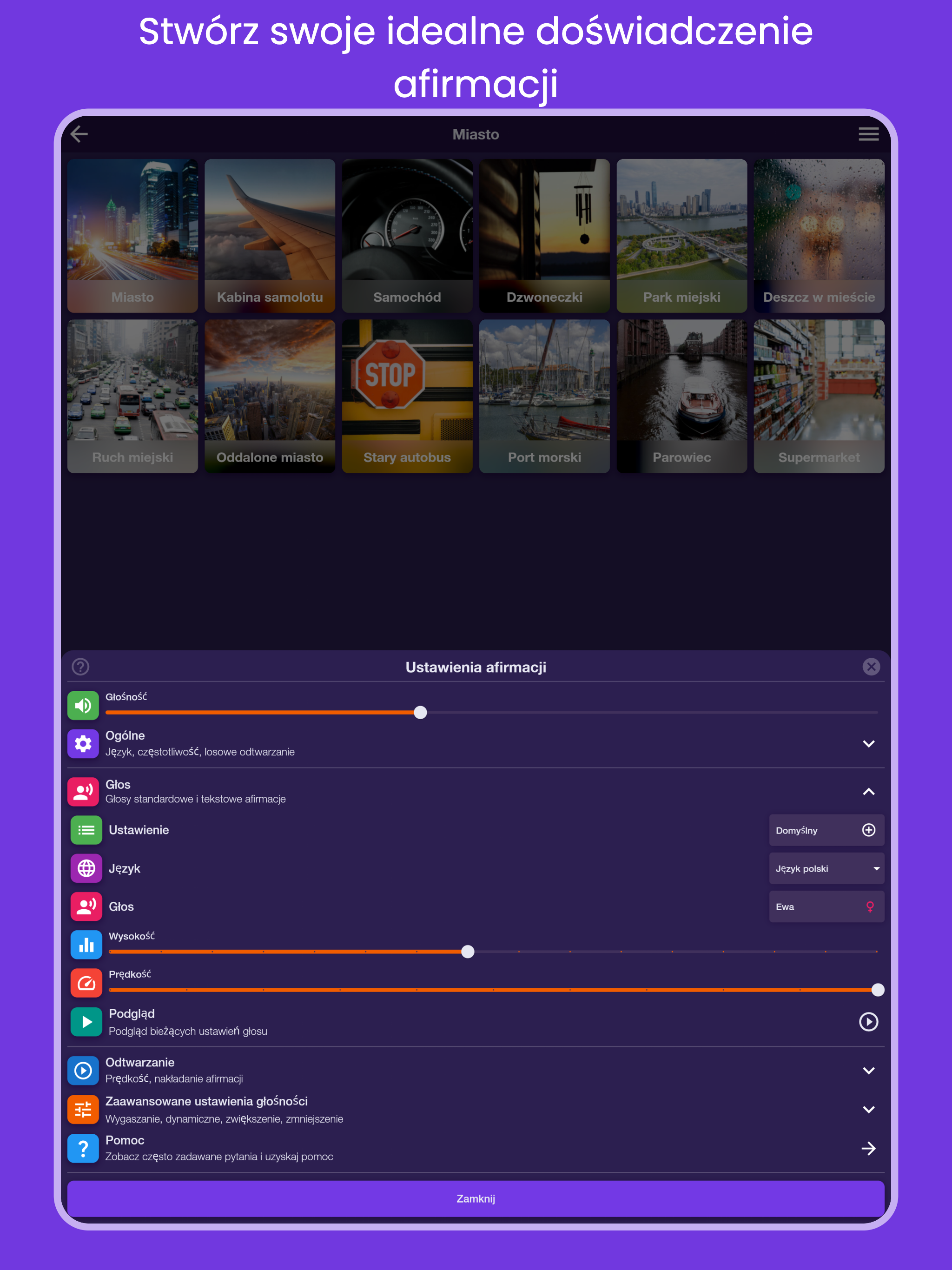
Task: Click the Ogólne section title
Action: click(x=125, y=735)
